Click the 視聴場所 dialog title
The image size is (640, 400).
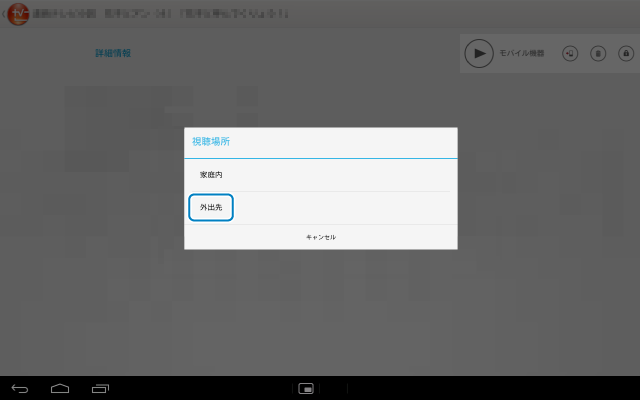[x=211, y=142]
